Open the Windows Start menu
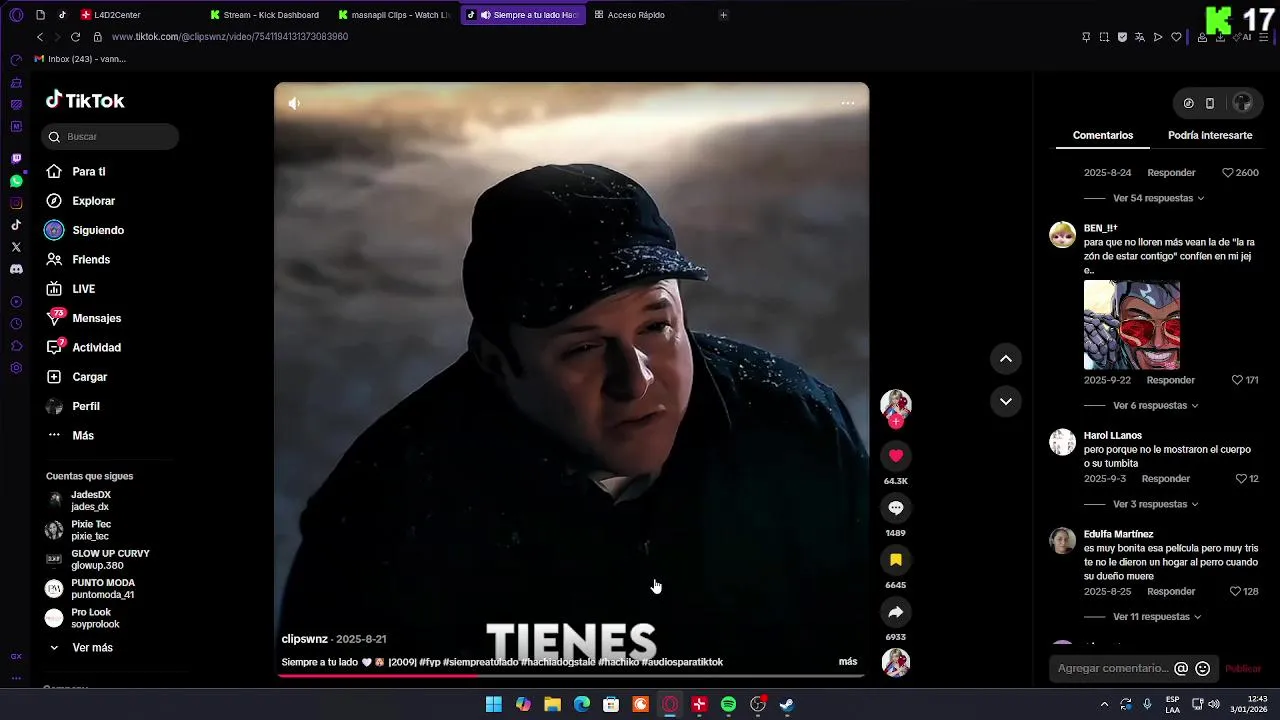Image resolution: width=1280 pixels, height=720 pixels. pyautogui.click(x=493, y=705)
